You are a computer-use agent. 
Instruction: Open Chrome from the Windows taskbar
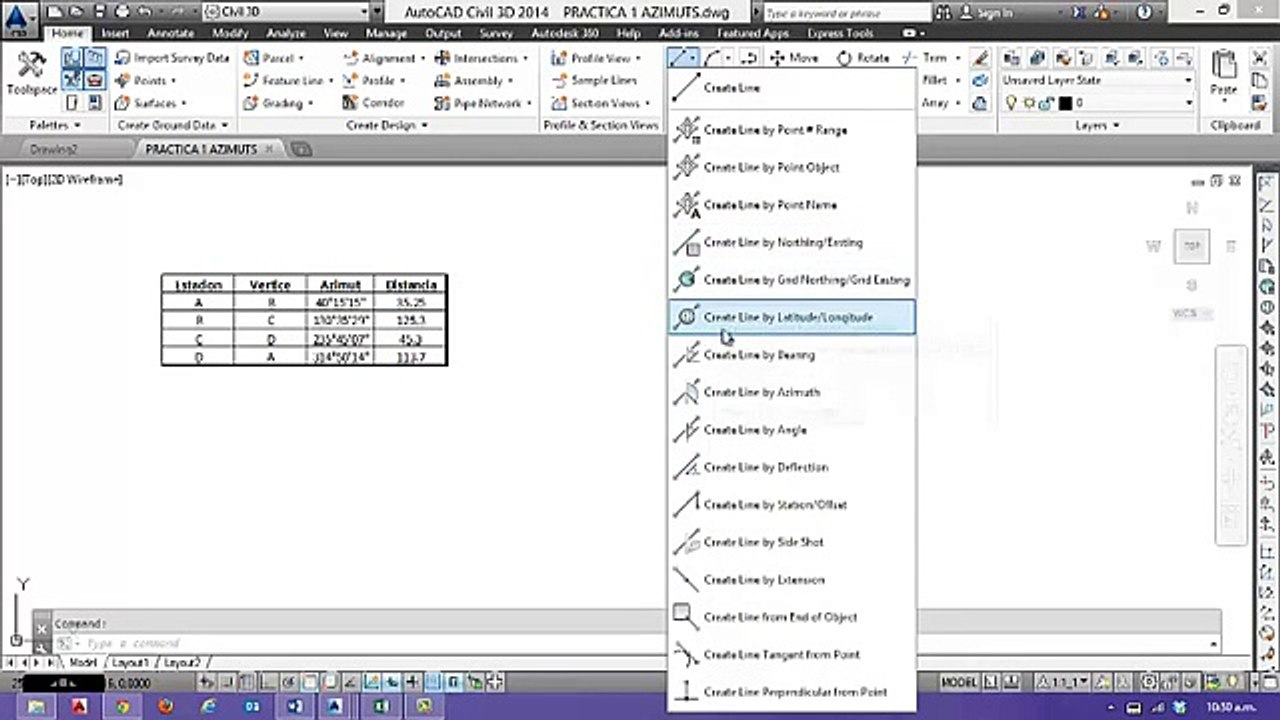(122, 706)
